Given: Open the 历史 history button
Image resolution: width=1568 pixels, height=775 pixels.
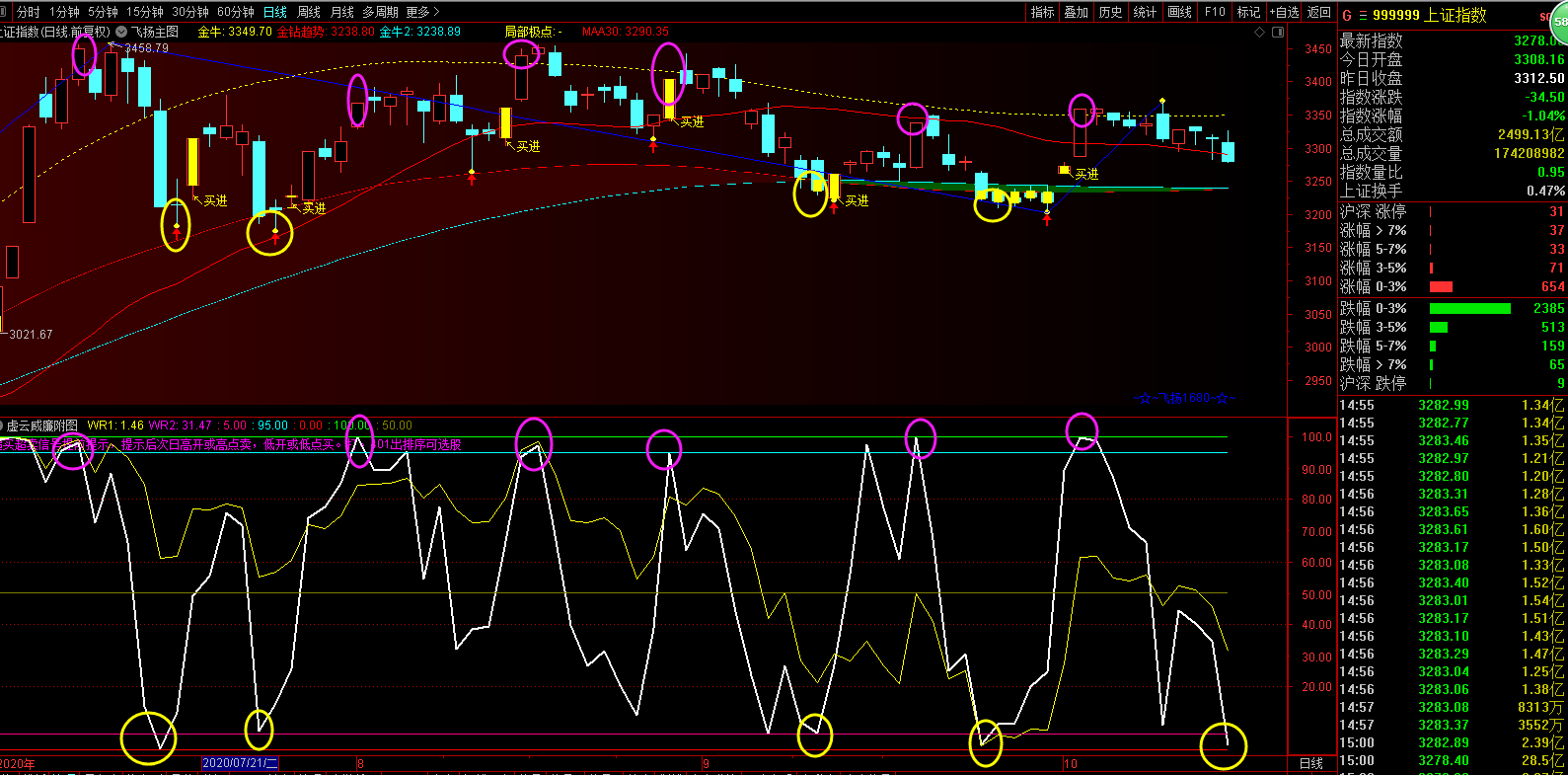Looking at the screenshot, I should [x=1111, y=12].
